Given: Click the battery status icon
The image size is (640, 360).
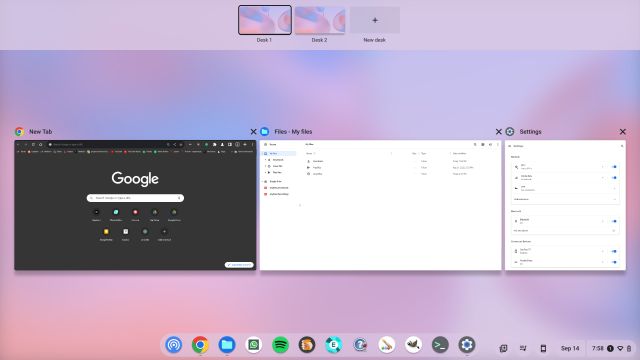Looking at the screenshot, I should pyautogui.click(x=629, y=348).
